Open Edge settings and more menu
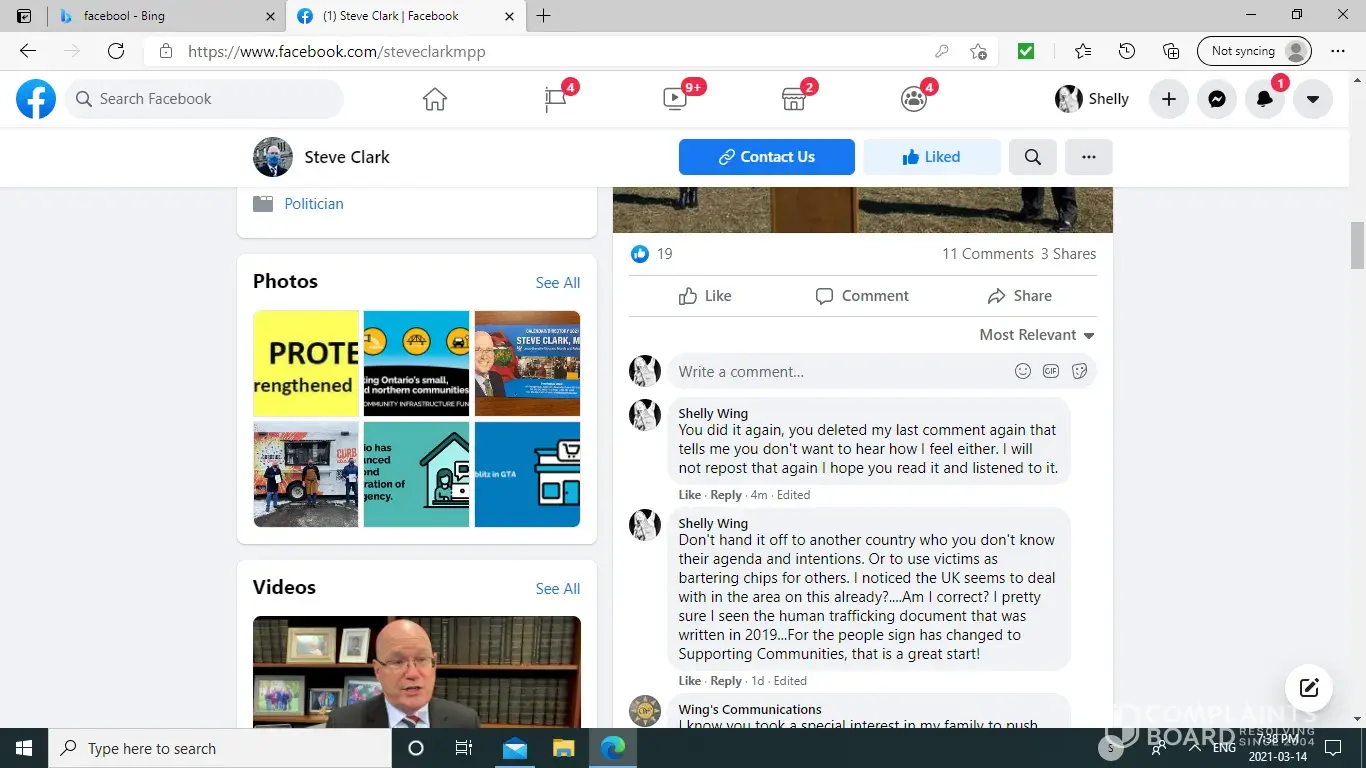1366x768 pixels. pos(1338,51)
